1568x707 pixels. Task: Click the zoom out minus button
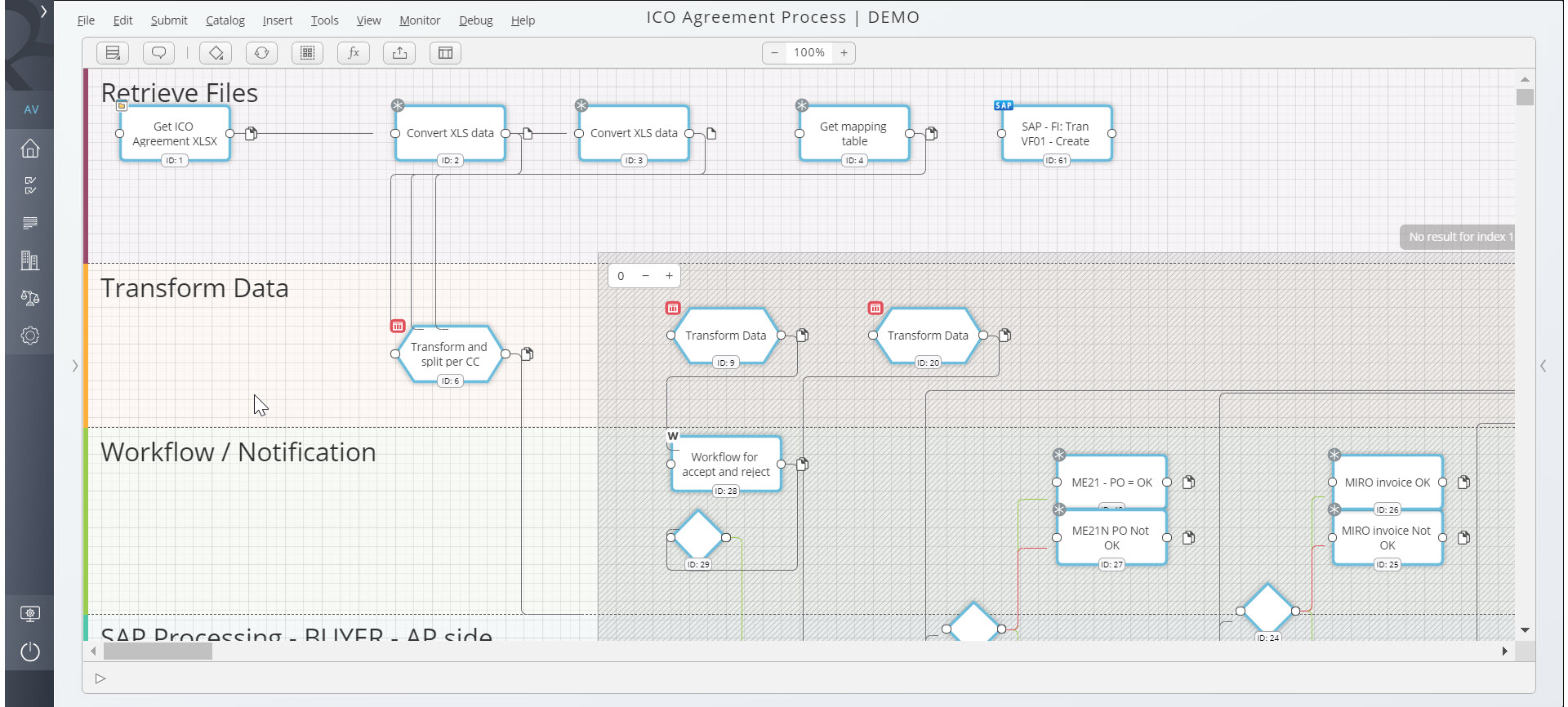[774, 53]
